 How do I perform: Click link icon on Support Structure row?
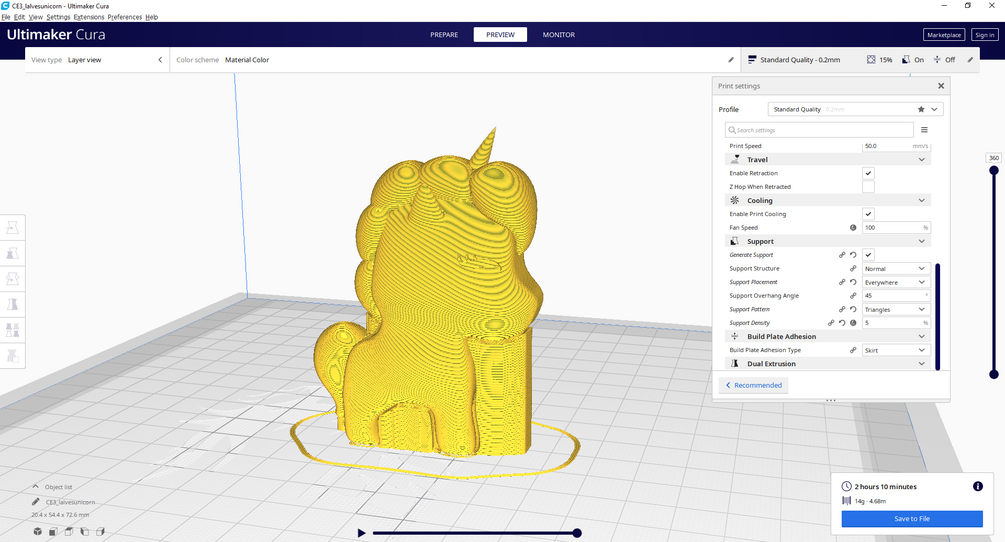(853, 268)
